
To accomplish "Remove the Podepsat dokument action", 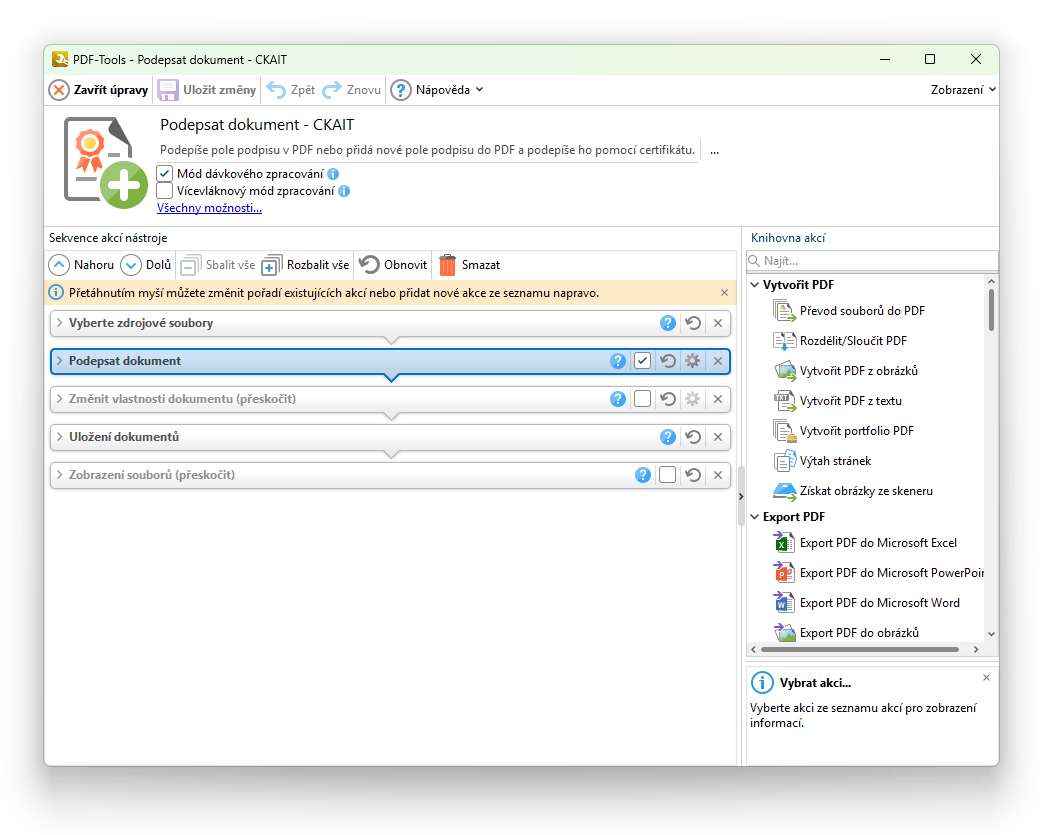I will (x=718, y=361).
